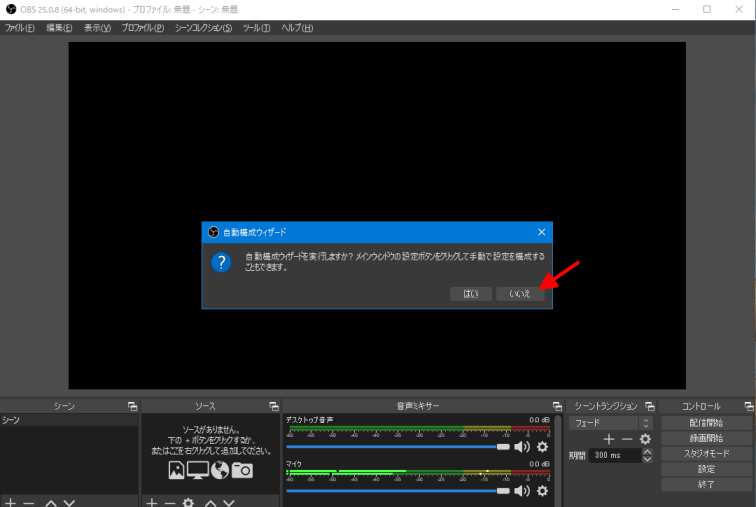Move scene up with arrow
The width and height of the screenshot is (756, 507).
pyautogui.click(x=51, y=503)
